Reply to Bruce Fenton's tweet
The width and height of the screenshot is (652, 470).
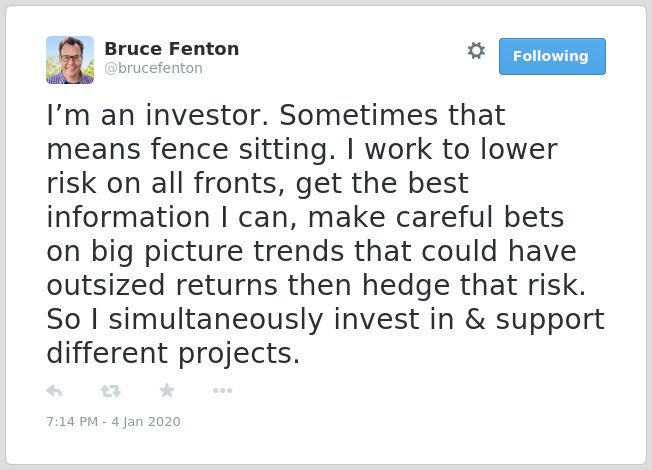pos(54,391)
